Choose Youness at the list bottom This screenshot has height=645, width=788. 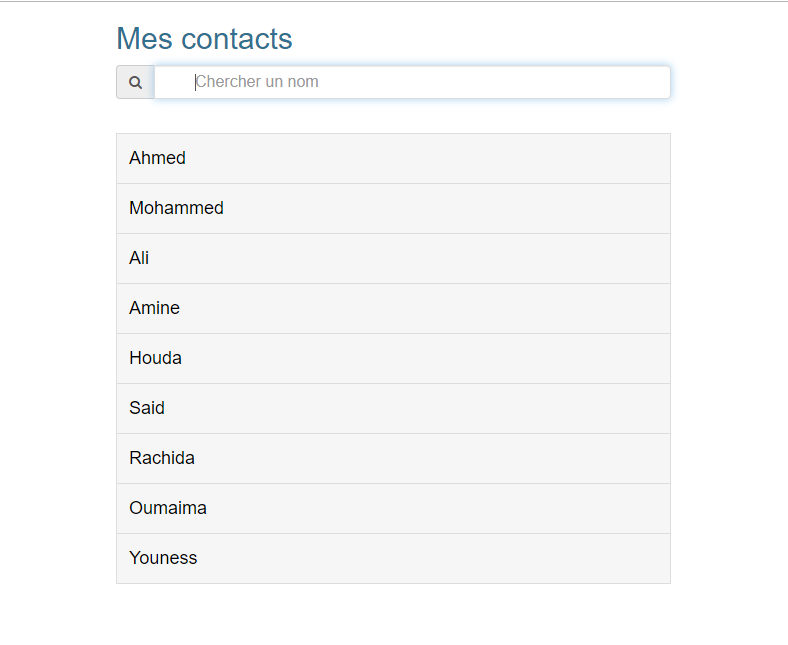pyautogui.click(x=393, y=558)
